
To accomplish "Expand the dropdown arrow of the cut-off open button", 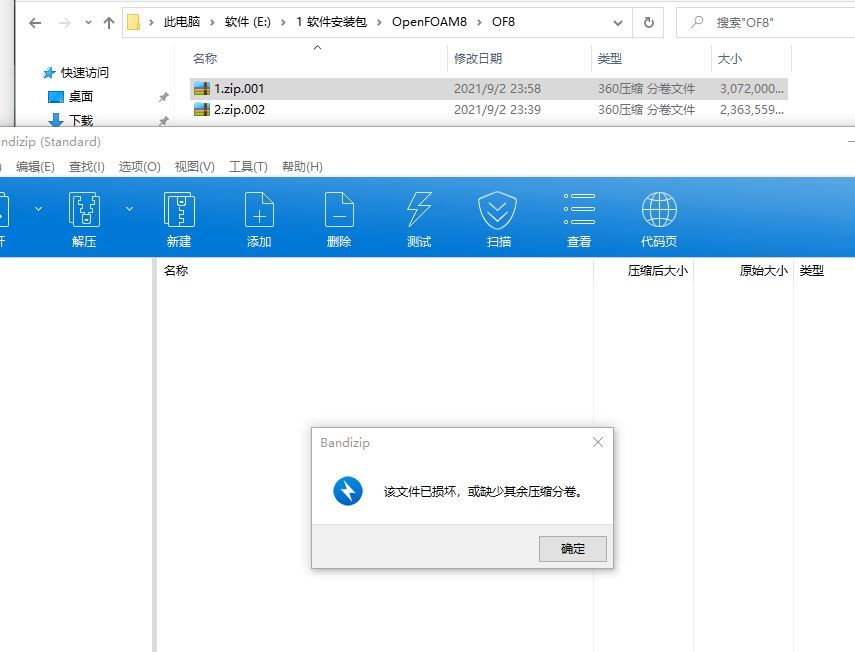I will (39, 209).
